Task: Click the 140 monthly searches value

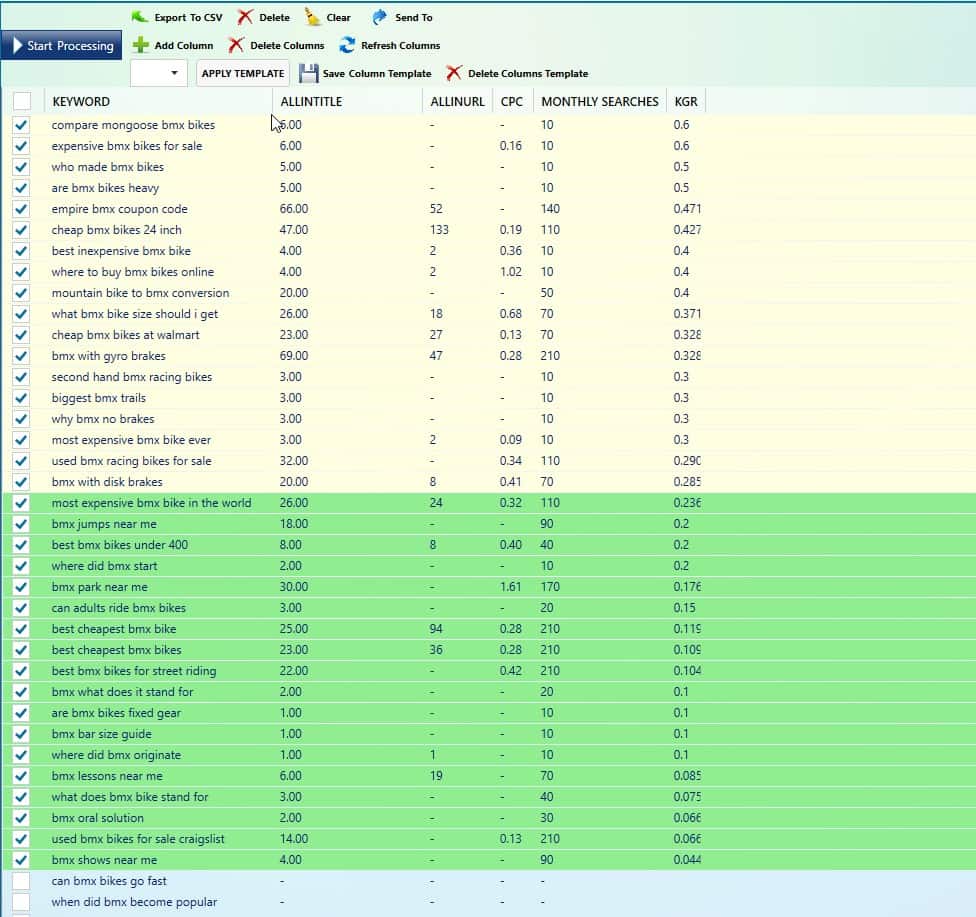Action: click(x=550, y=209)
